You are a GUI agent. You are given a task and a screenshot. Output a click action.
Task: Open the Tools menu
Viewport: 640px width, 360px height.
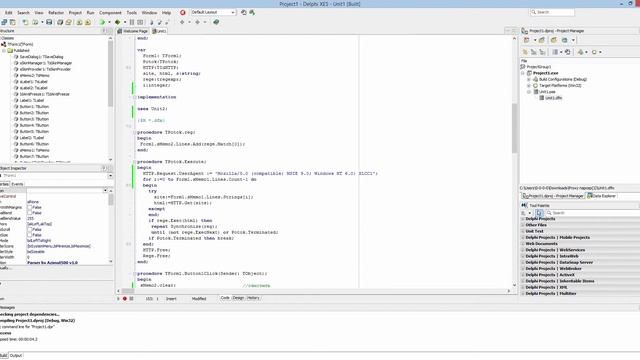[x=131, y=13]
